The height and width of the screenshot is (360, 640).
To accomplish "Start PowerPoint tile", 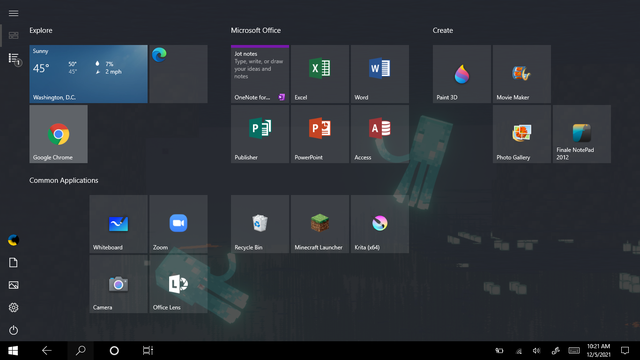I will [x=320, y=134].
